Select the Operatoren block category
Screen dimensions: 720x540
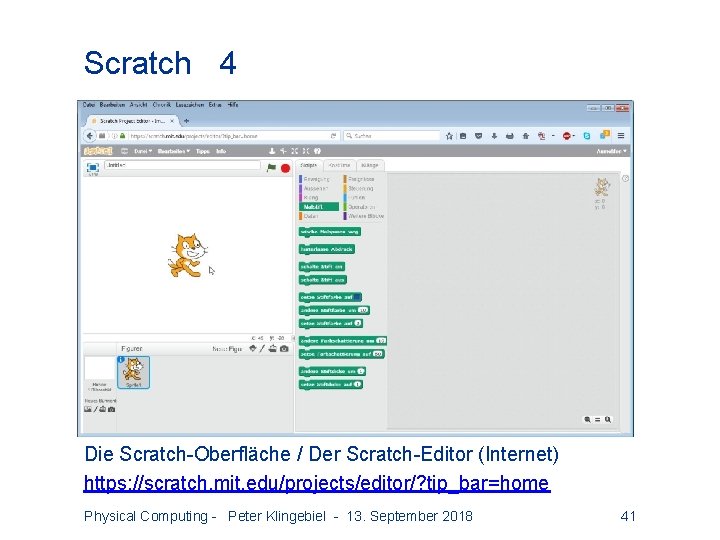point(361,207)
